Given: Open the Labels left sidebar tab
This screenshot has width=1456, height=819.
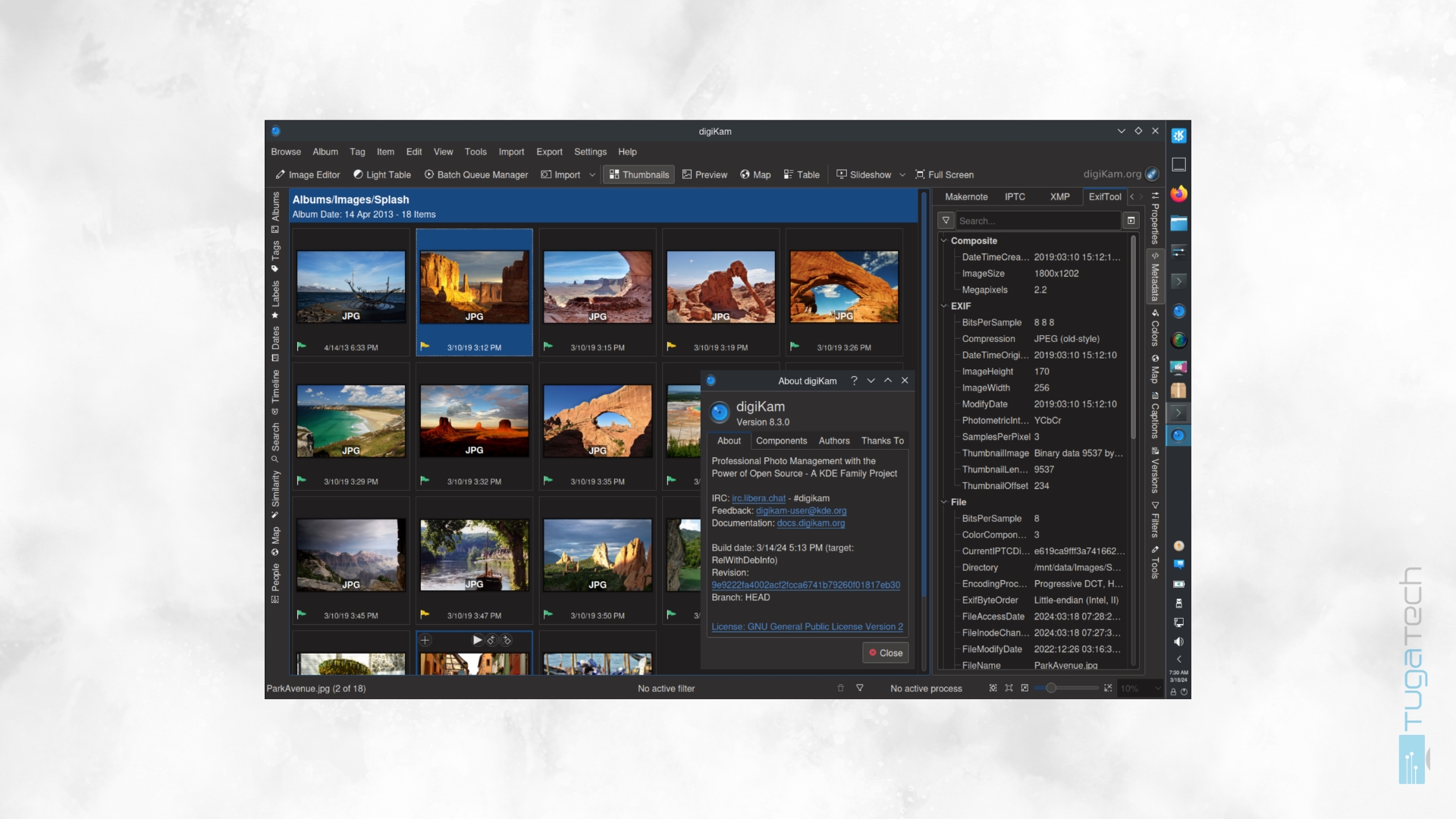Looking at the screenshot, I should coord(275,300).
